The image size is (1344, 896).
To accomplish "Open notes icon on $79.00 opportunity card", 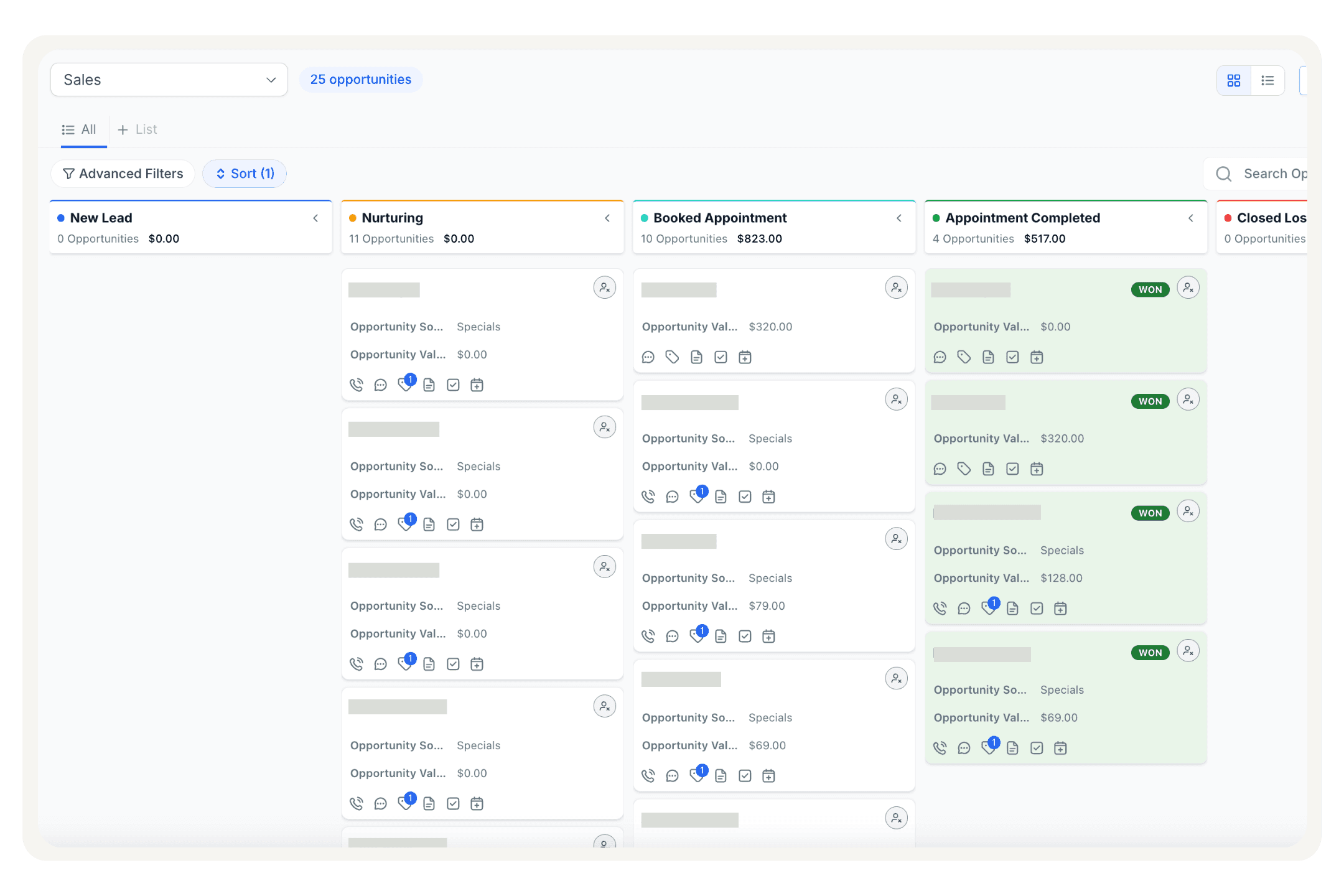I will 721,636.
